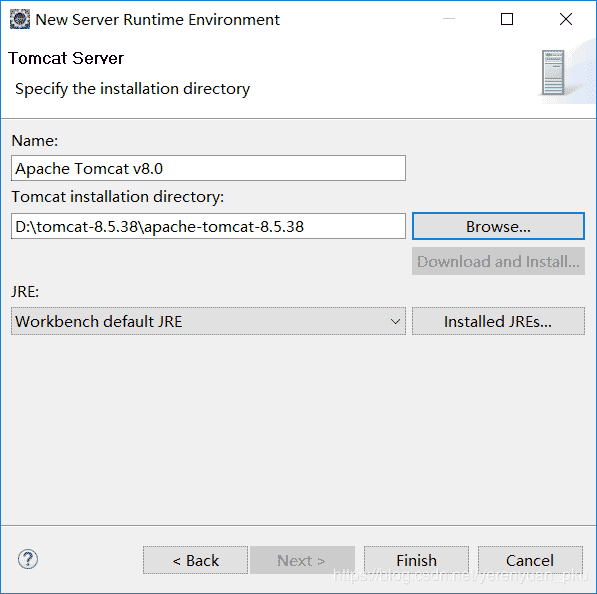Image resolution: width=597 pixels, height=594 pixels.
Task: Maximize the dialog window
Action: point(507,19)
